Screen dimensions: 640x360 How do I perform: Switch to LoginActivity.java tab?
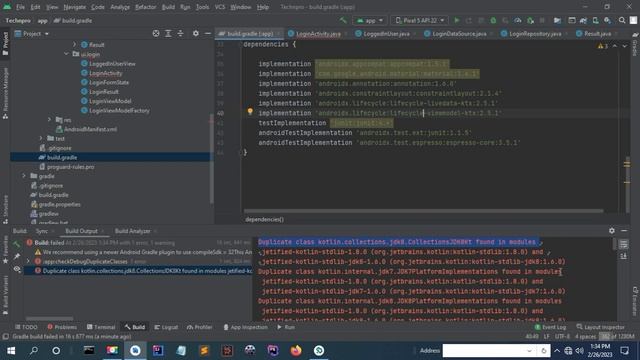tap(314, 34)
